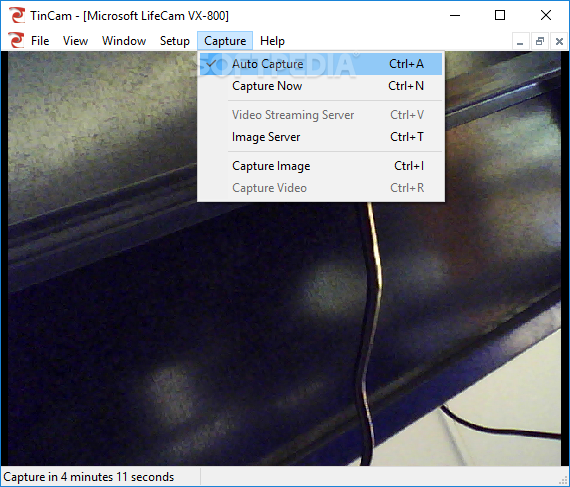Open the View menu
Image resolution: width=570 pixels, height=487 pixels.
tap(75, 41)
